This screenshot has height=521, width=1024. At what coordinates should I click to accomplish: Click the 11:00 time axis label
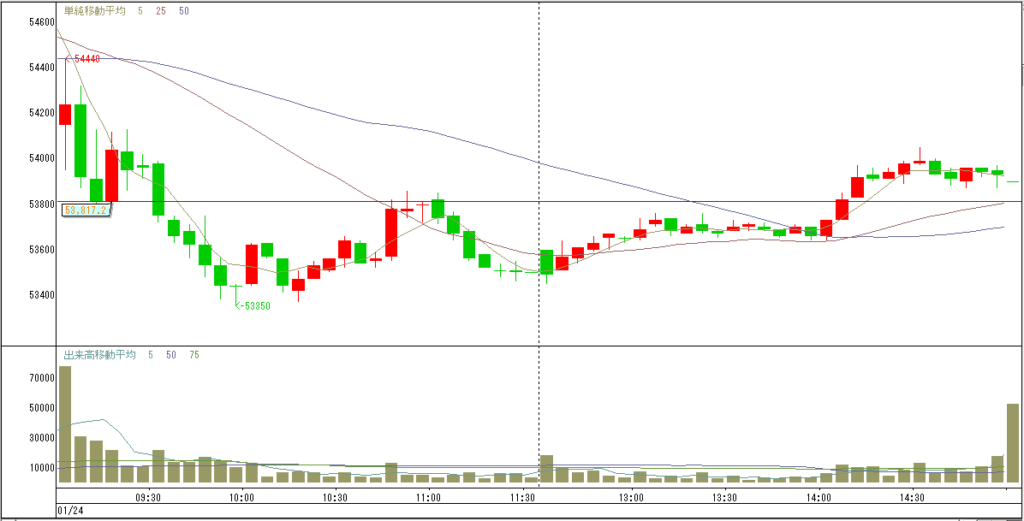click(x=428, y=497)
